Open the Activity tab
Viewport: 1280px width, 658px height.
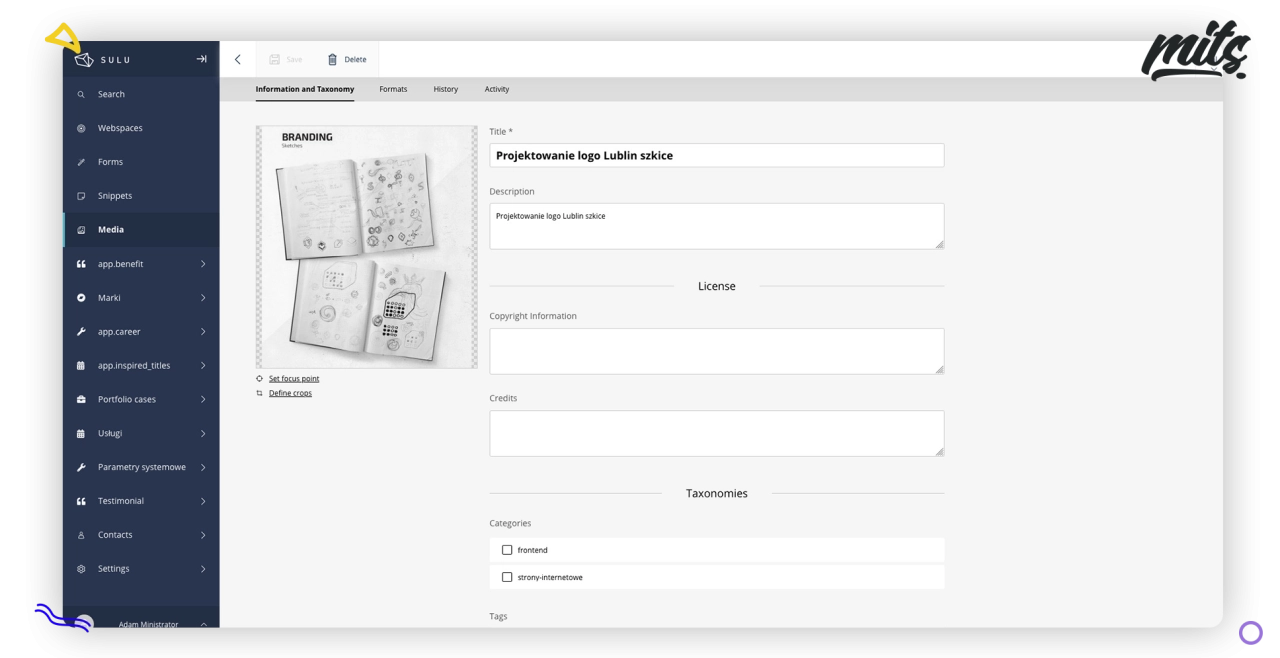coord(497,89)
